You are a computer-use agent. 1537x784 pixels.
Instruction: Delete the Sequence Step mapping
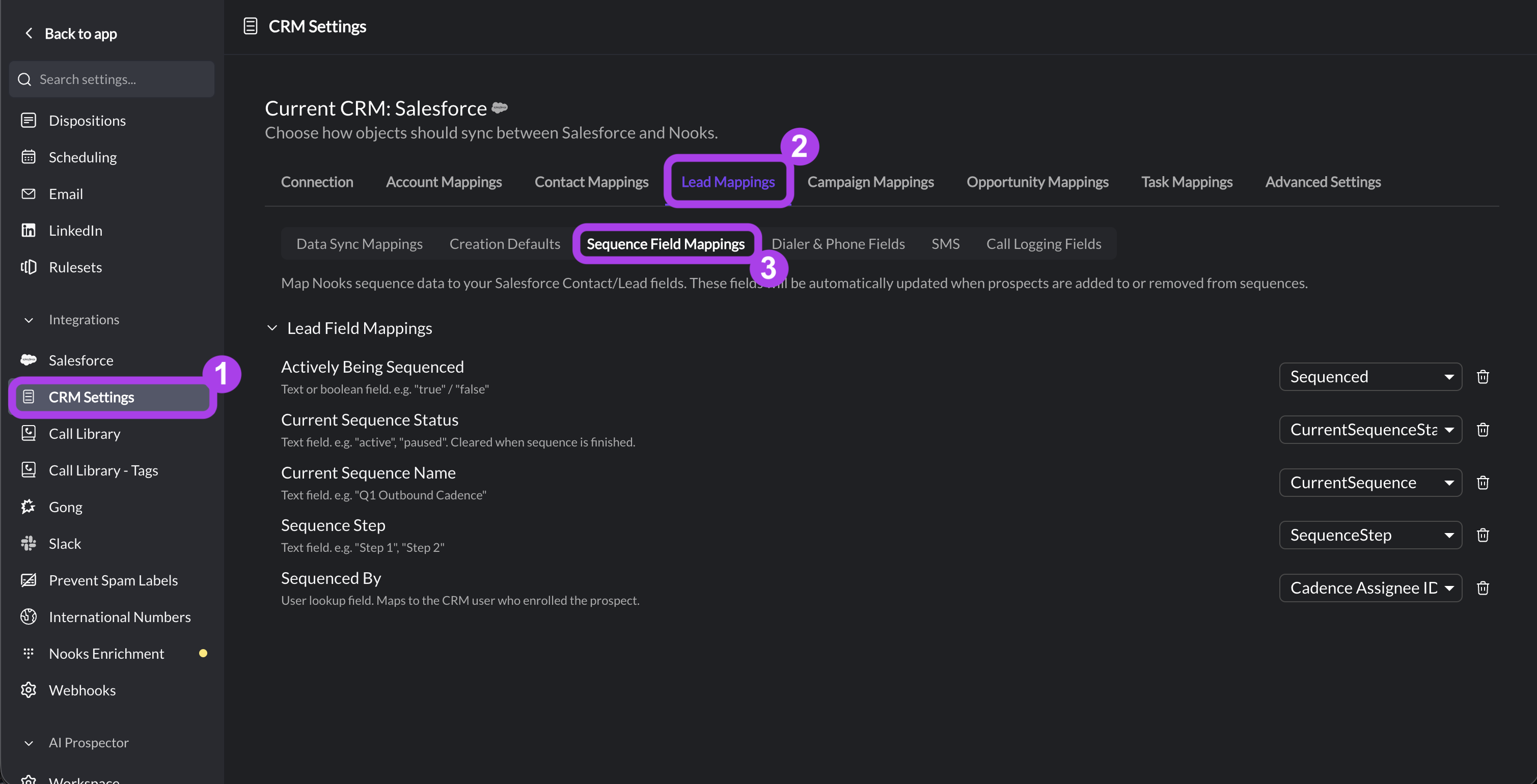coord(1483,535)
